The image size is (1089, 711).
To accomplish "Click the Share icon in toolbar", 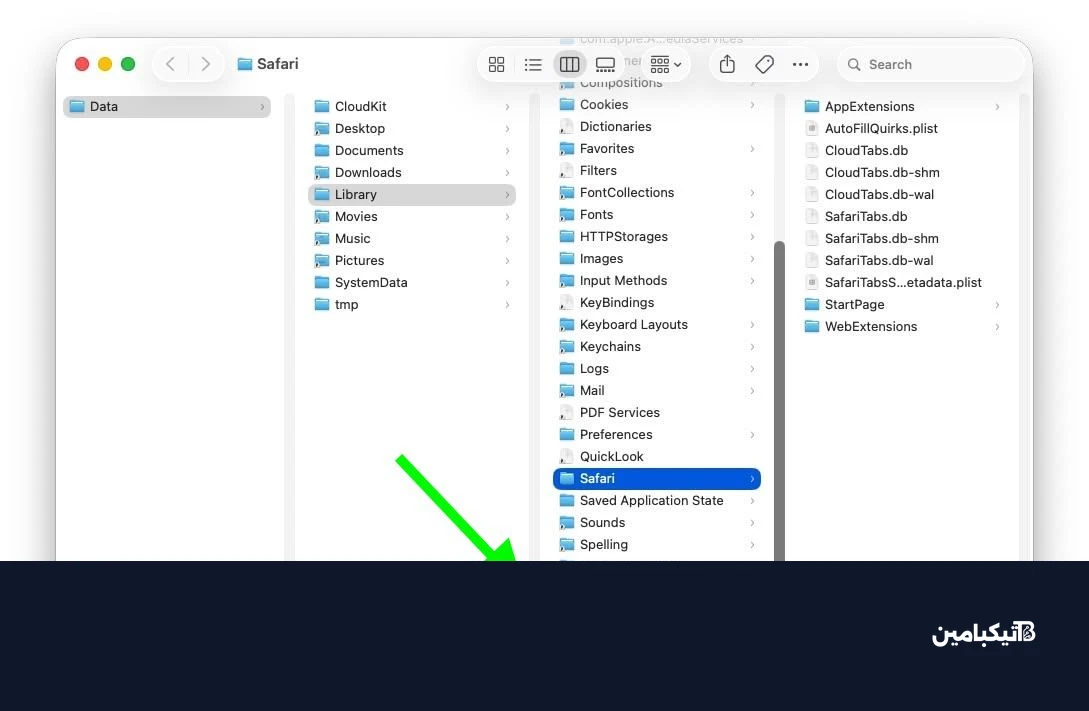I will [x=727, y=65].
